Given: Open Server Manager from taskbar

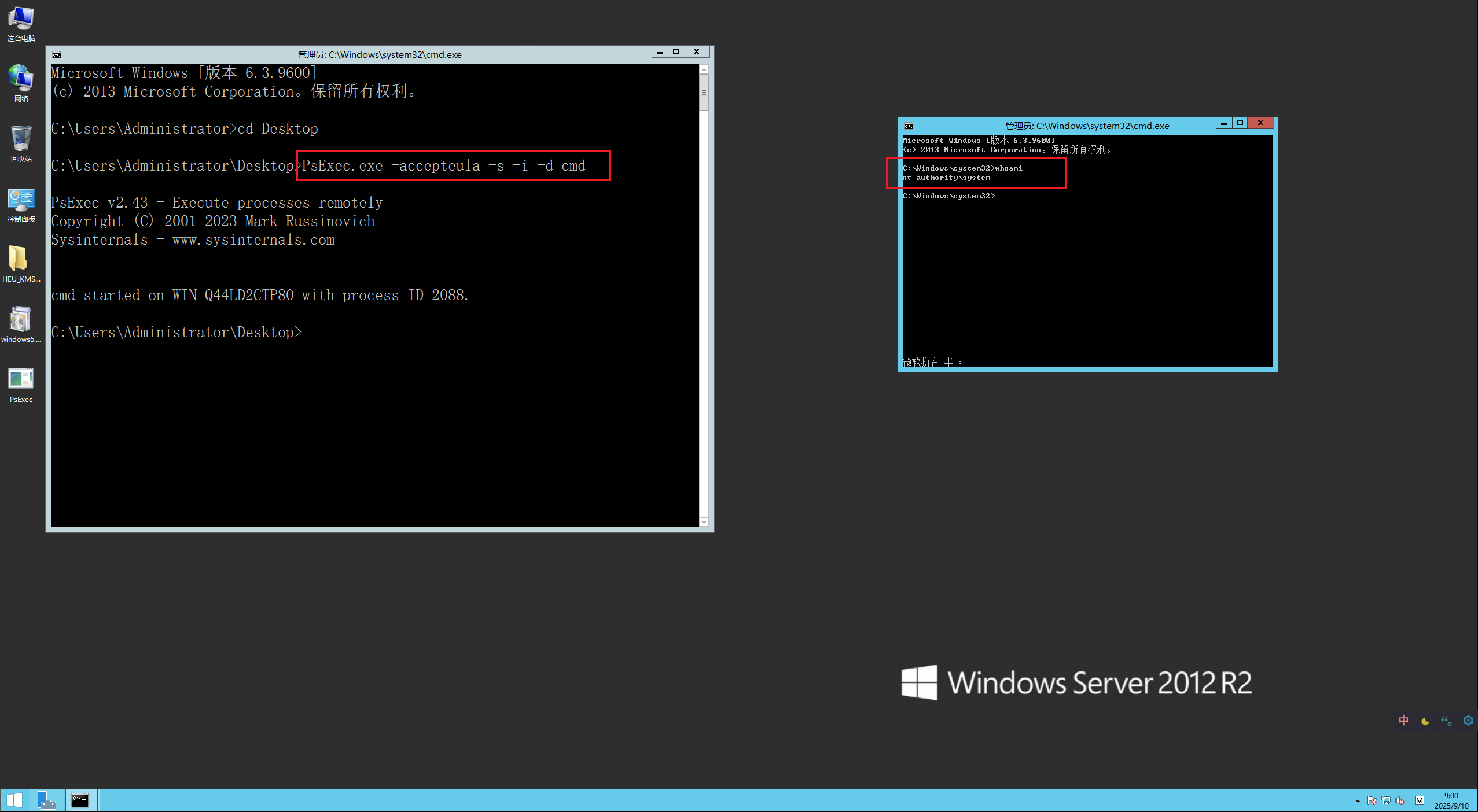Looking at the screenshot, I should pos(46,800).
